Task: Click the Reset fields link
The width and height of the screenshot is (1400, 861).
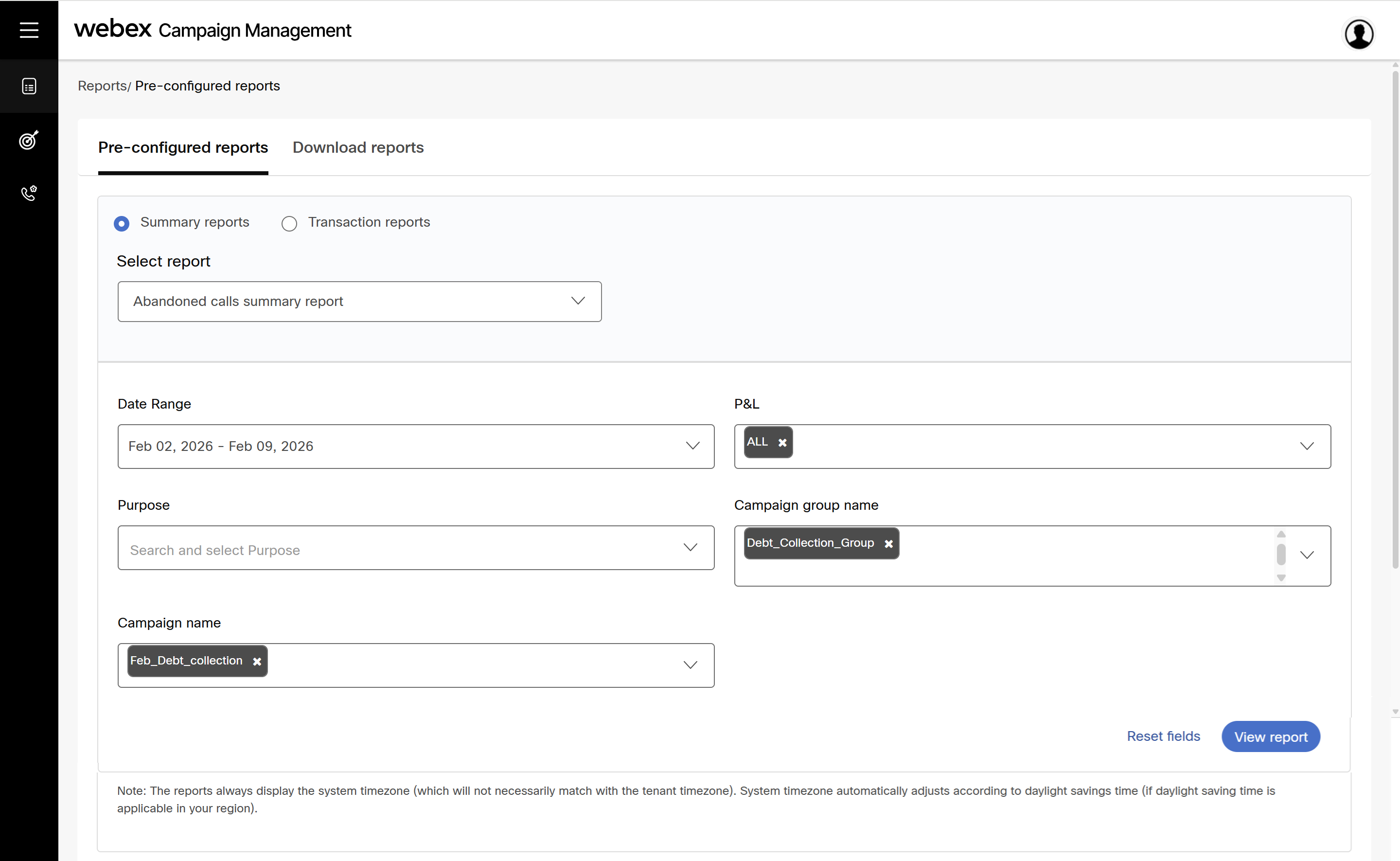Action: (1163, 735)
